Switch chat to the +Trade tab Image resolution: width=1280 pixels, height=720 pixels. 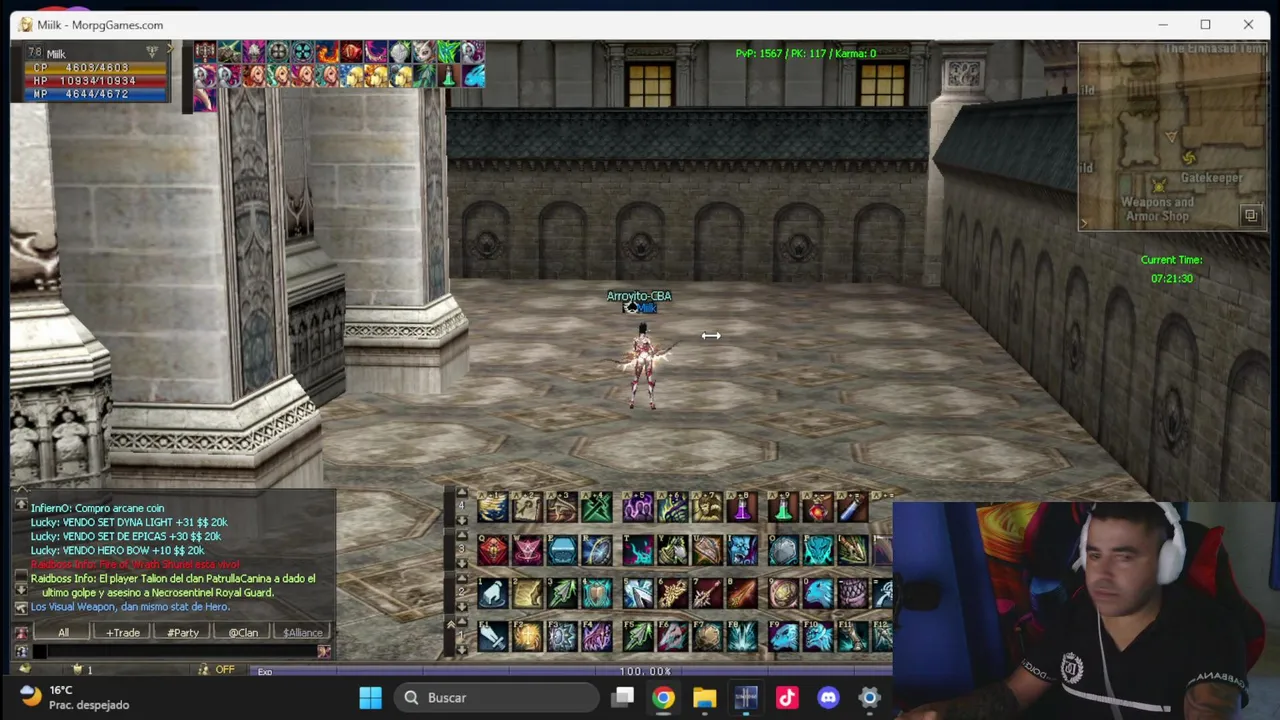coord(123,633)
